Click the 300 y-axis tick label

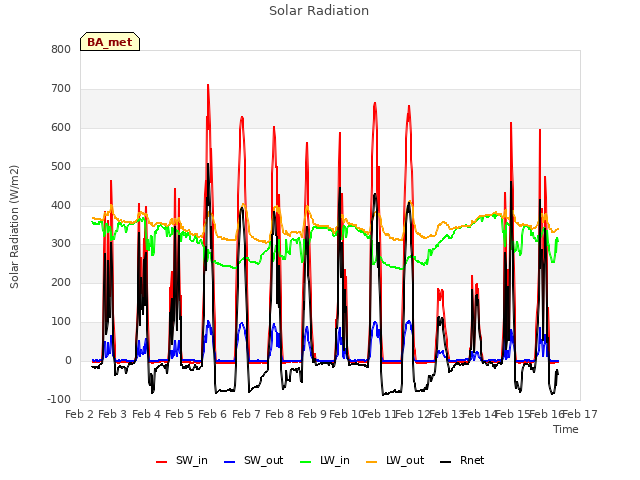click(x=61, y=244)
